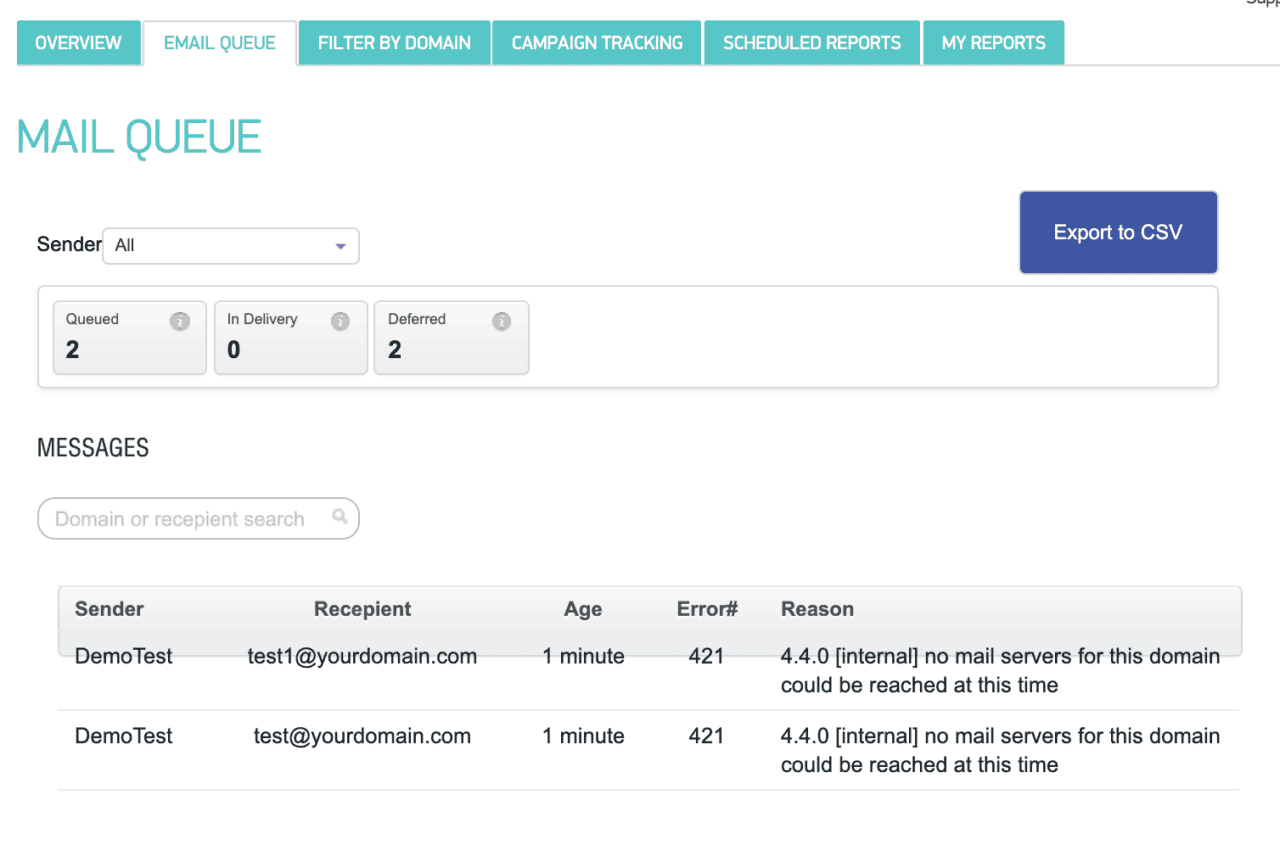1280x862 pixels.
Task: Go to the Campaign Tracking tab
Action: (x=597, y=43)
